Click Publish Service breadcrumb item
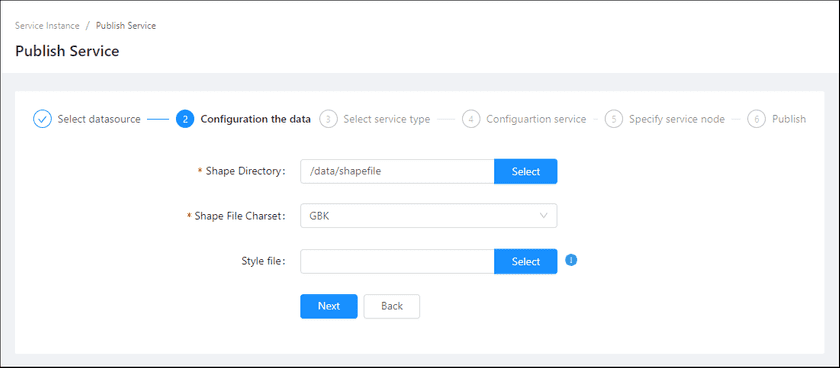This screenshot has width=840, height=368. 126,26
